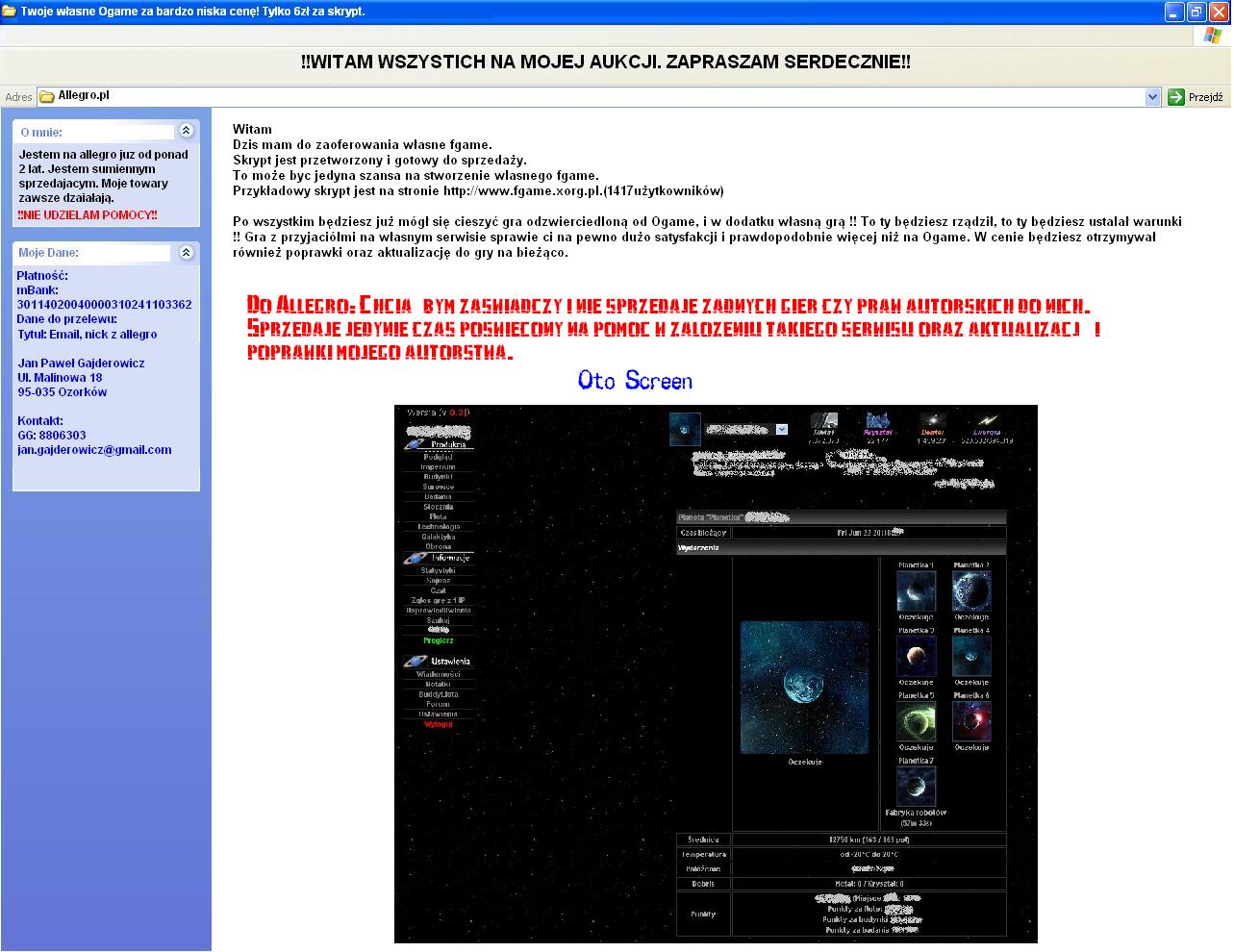Open Galaktyka in the game menu

coord(438,537)
